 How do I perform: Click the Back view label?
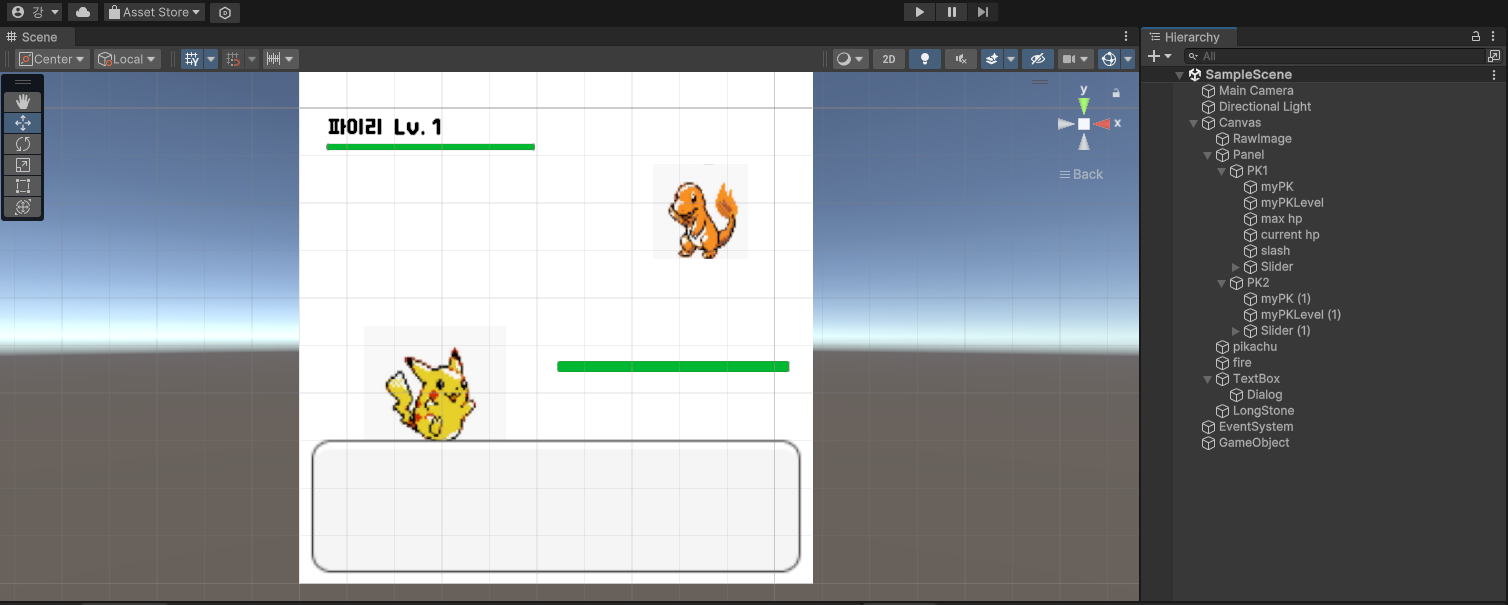click(1081, 174)
